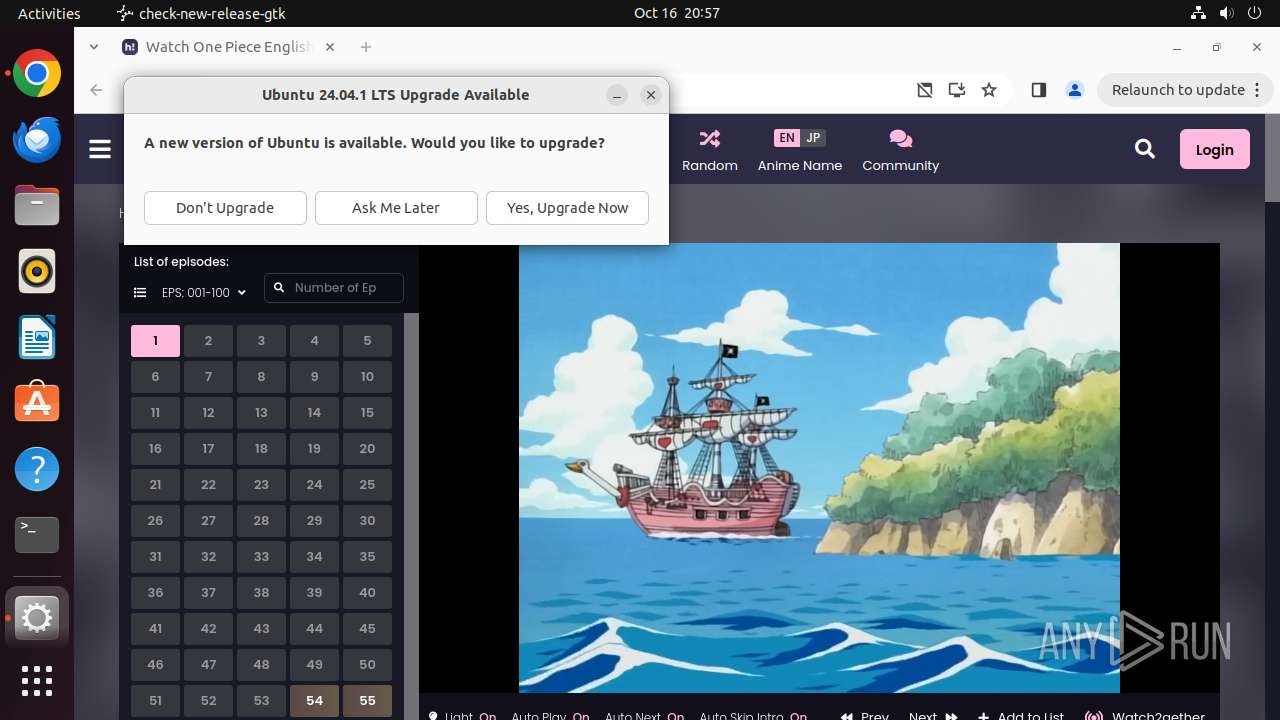Open Google Chrome from the dock
The width and height of the screenshot is (1280, 720).
(37, 74)
